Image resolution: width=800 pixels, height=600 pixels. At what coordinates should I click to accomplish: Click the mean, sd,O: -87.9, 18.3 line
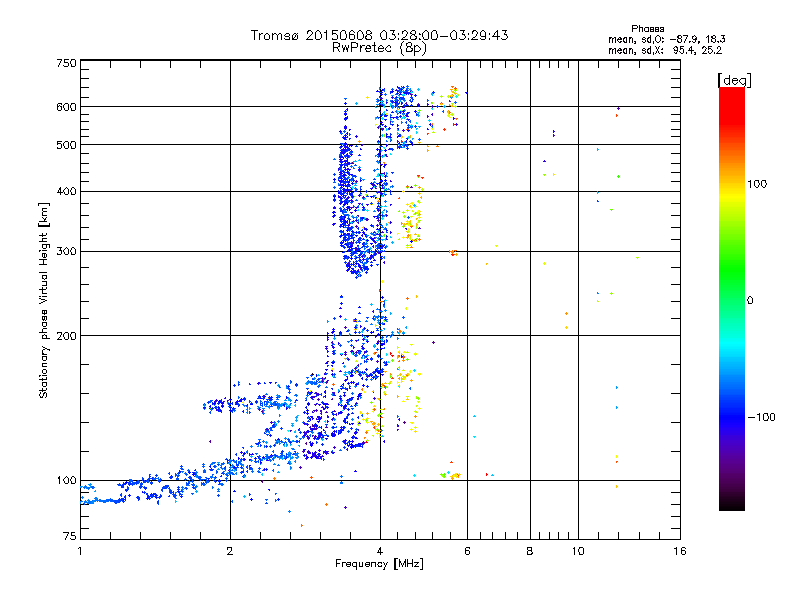point(666,39)
